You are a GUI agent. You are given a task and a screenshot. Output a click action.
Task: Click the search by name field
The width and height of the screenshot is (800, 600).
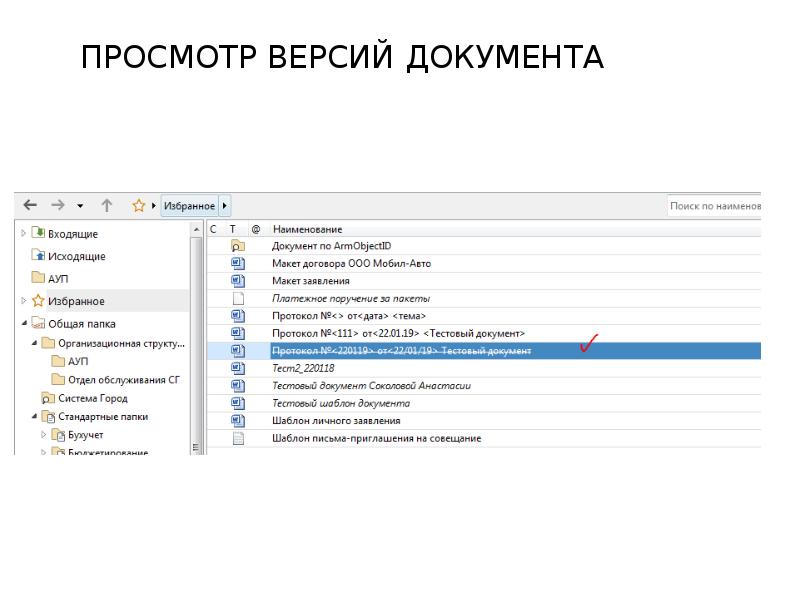714,206
